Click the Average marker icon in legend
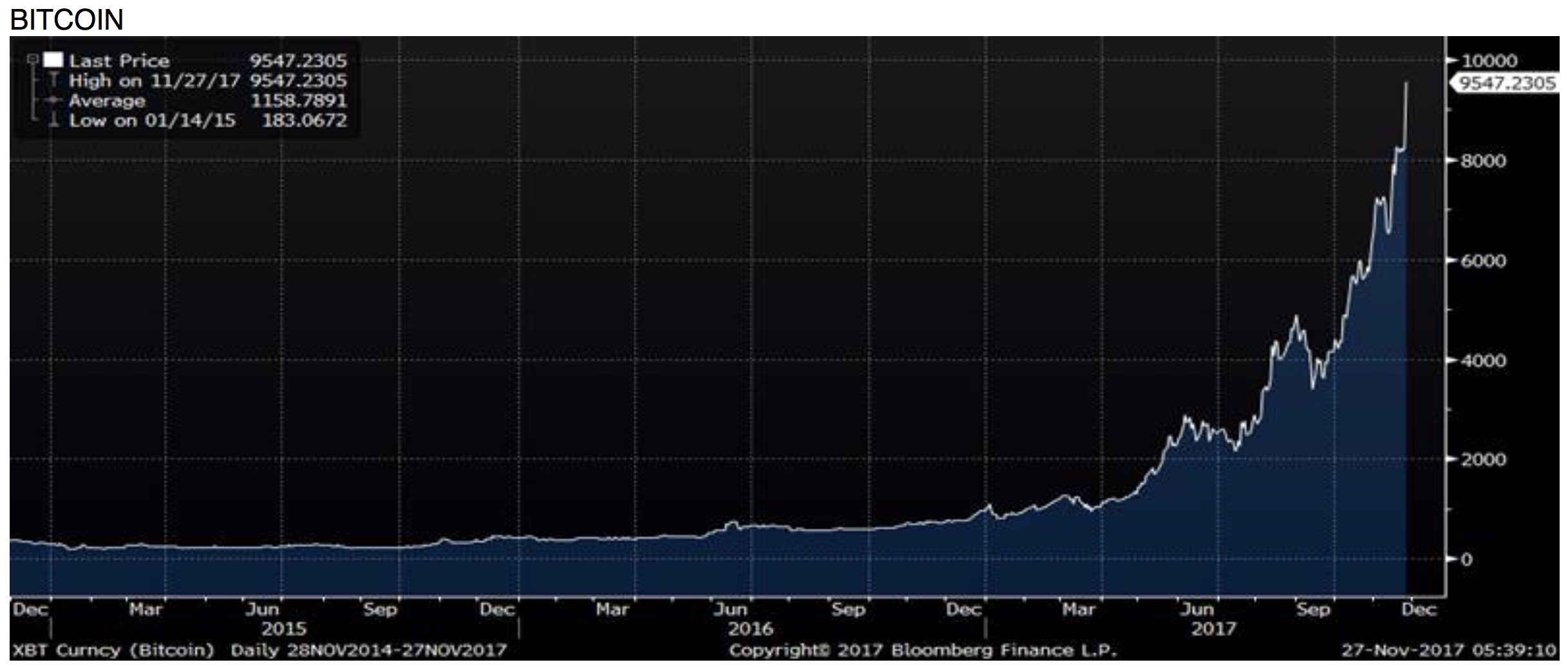Viewport: 1568px width, 669px height. [x=54, y=101]
